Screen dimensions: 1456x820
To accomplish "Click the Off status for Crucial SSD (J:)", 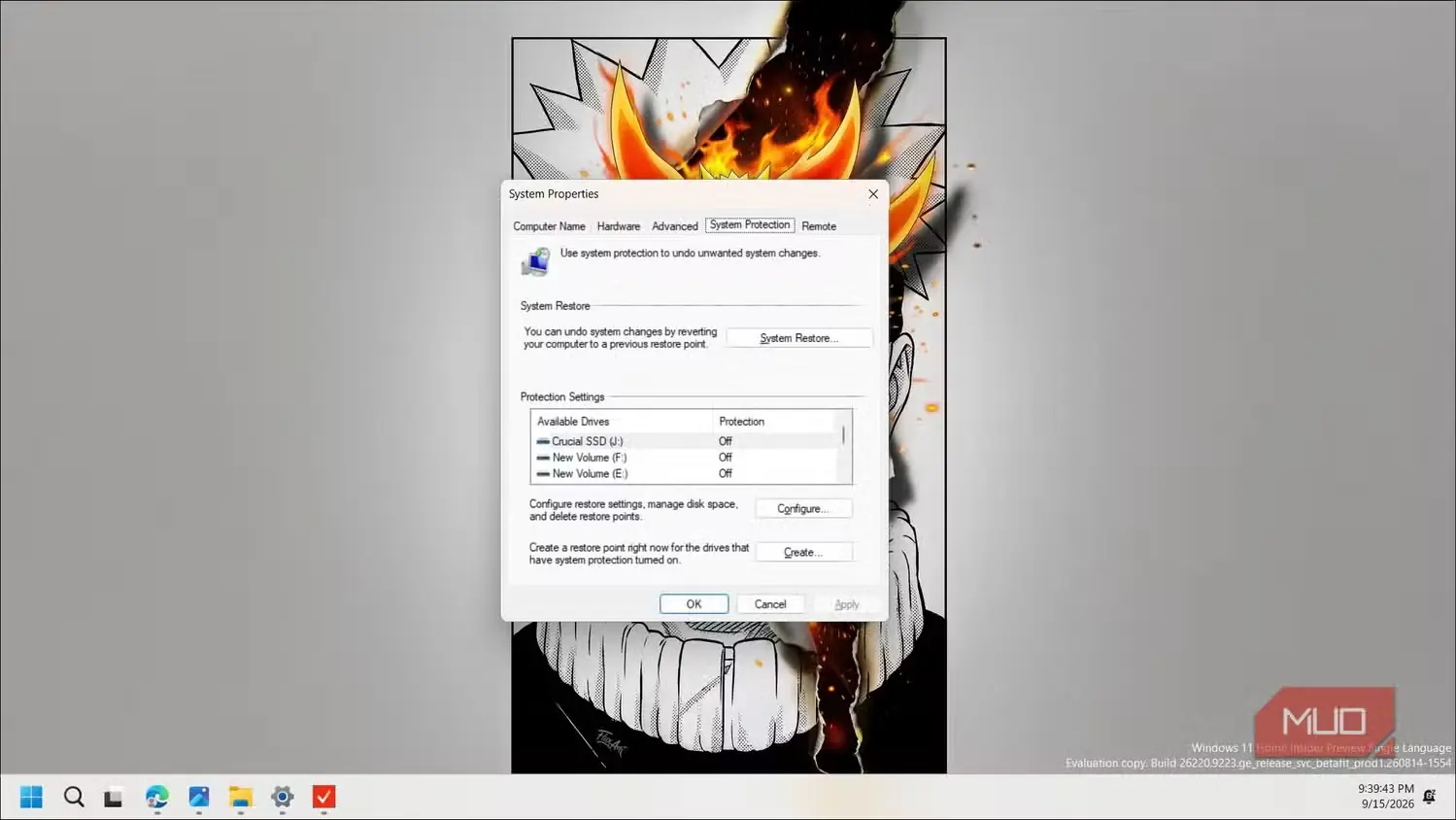I will click(x=726, y=441).
